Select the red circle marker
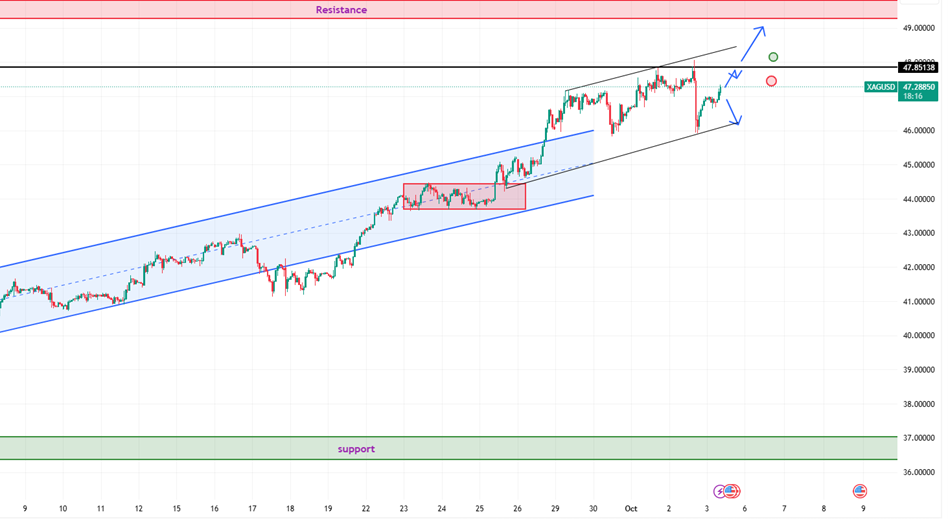 [771, 80]
